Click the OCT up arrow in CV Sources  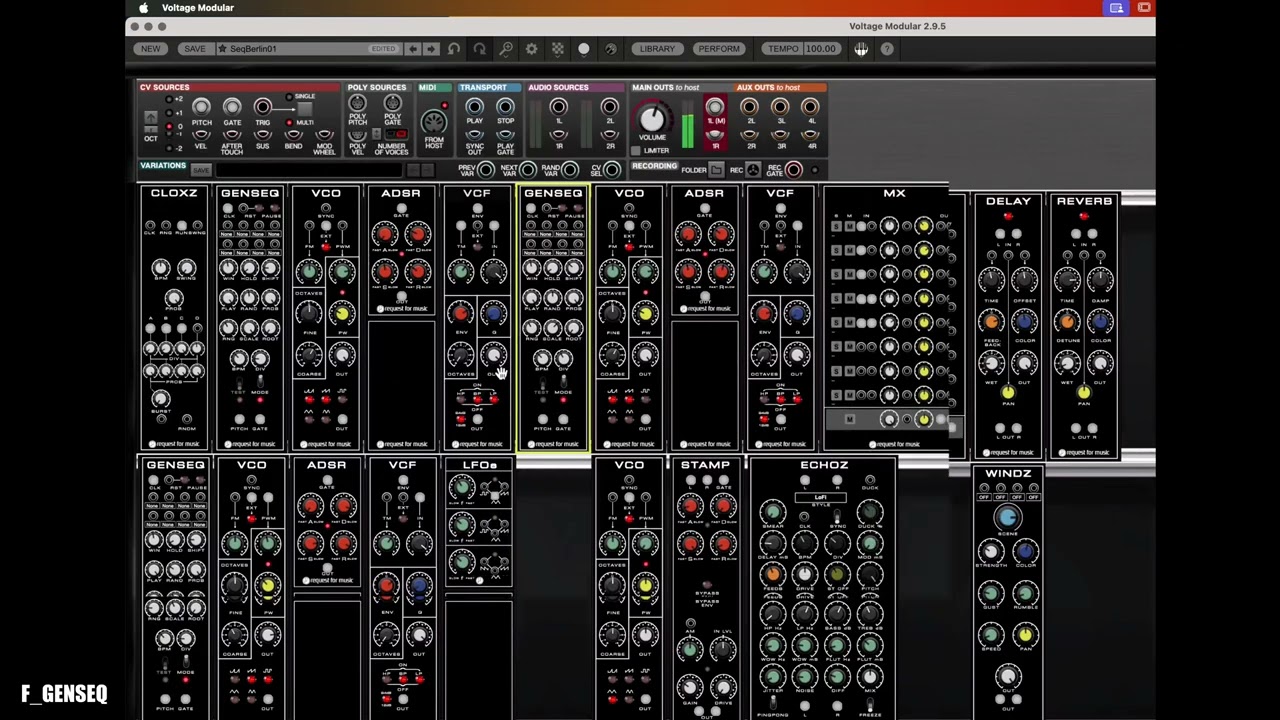pyautogui.click(x=151, y=118)
